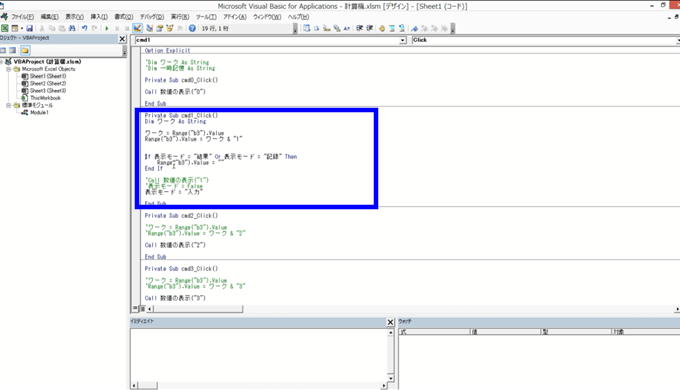Screen dimensions: 680x390
Task: Click the View Microsoft Excel icon
Action: [x=5, y=28]
